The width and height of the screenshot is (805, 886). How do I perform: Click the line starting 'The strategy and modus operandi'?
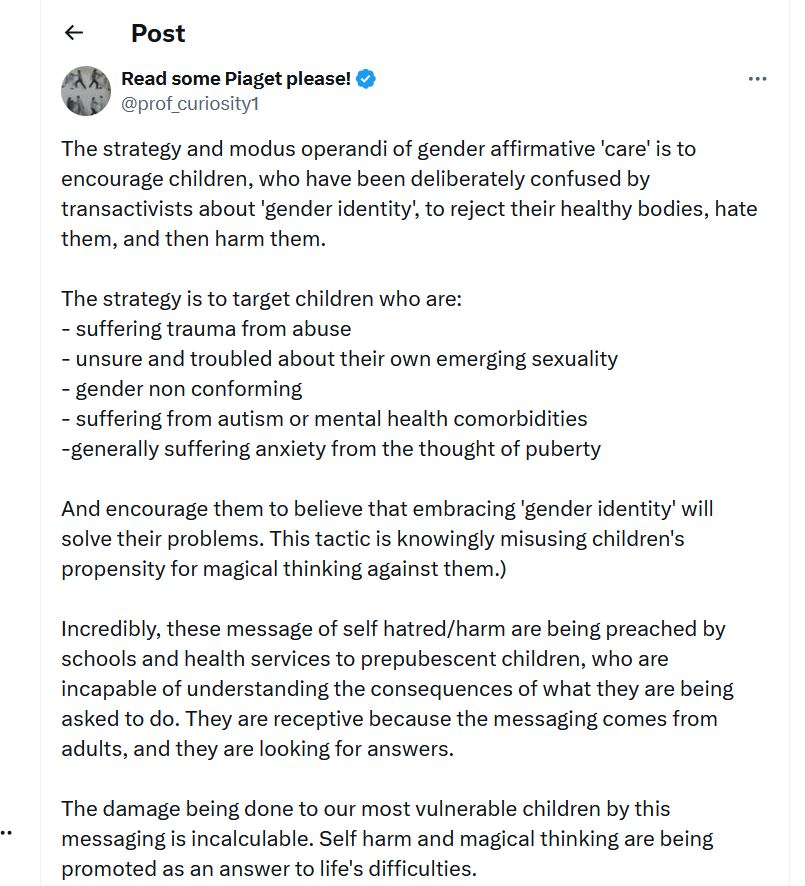coord(378,149)
